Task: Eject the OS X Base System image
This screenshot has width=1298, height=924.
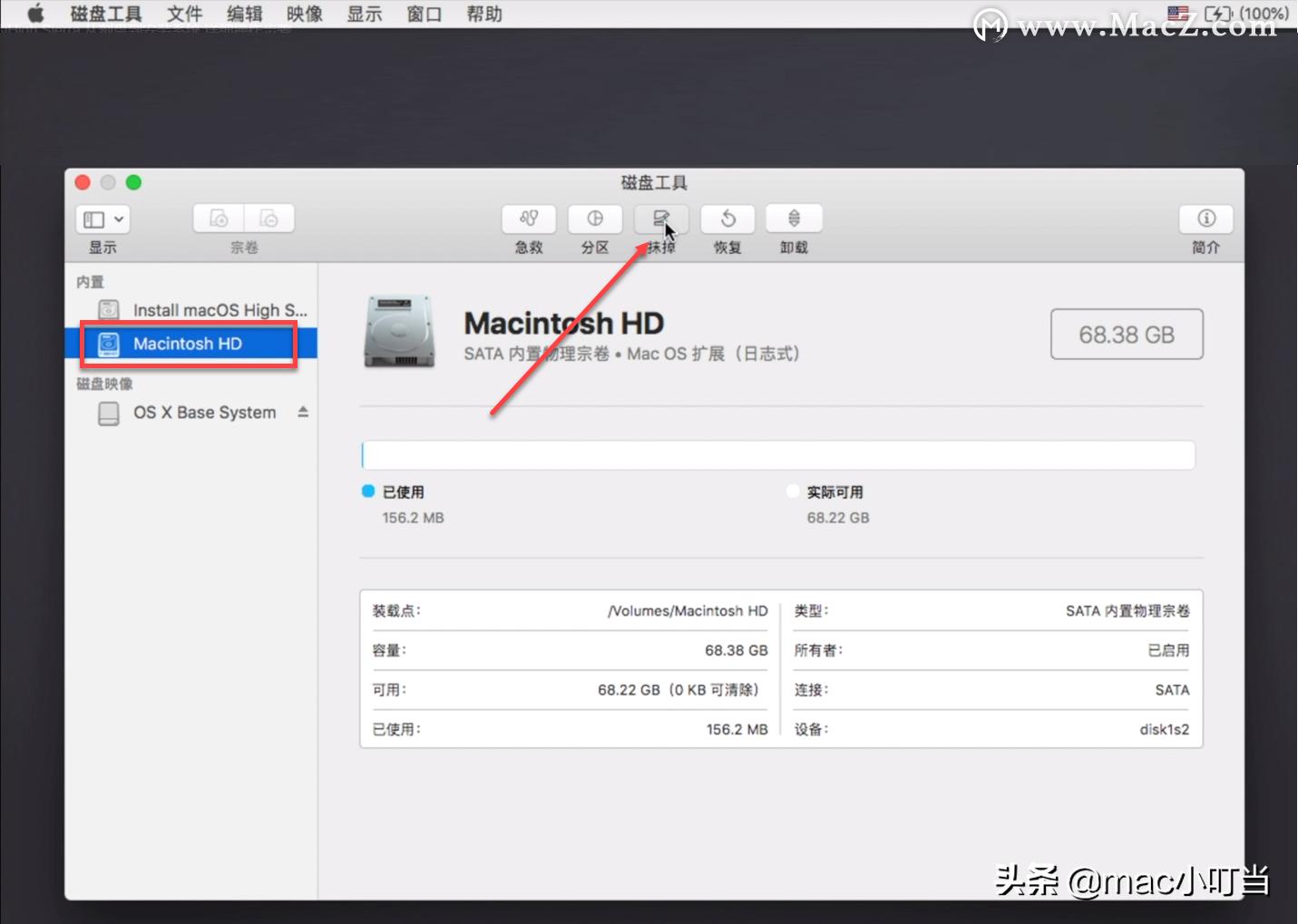Action: click(x=302, y=411)
